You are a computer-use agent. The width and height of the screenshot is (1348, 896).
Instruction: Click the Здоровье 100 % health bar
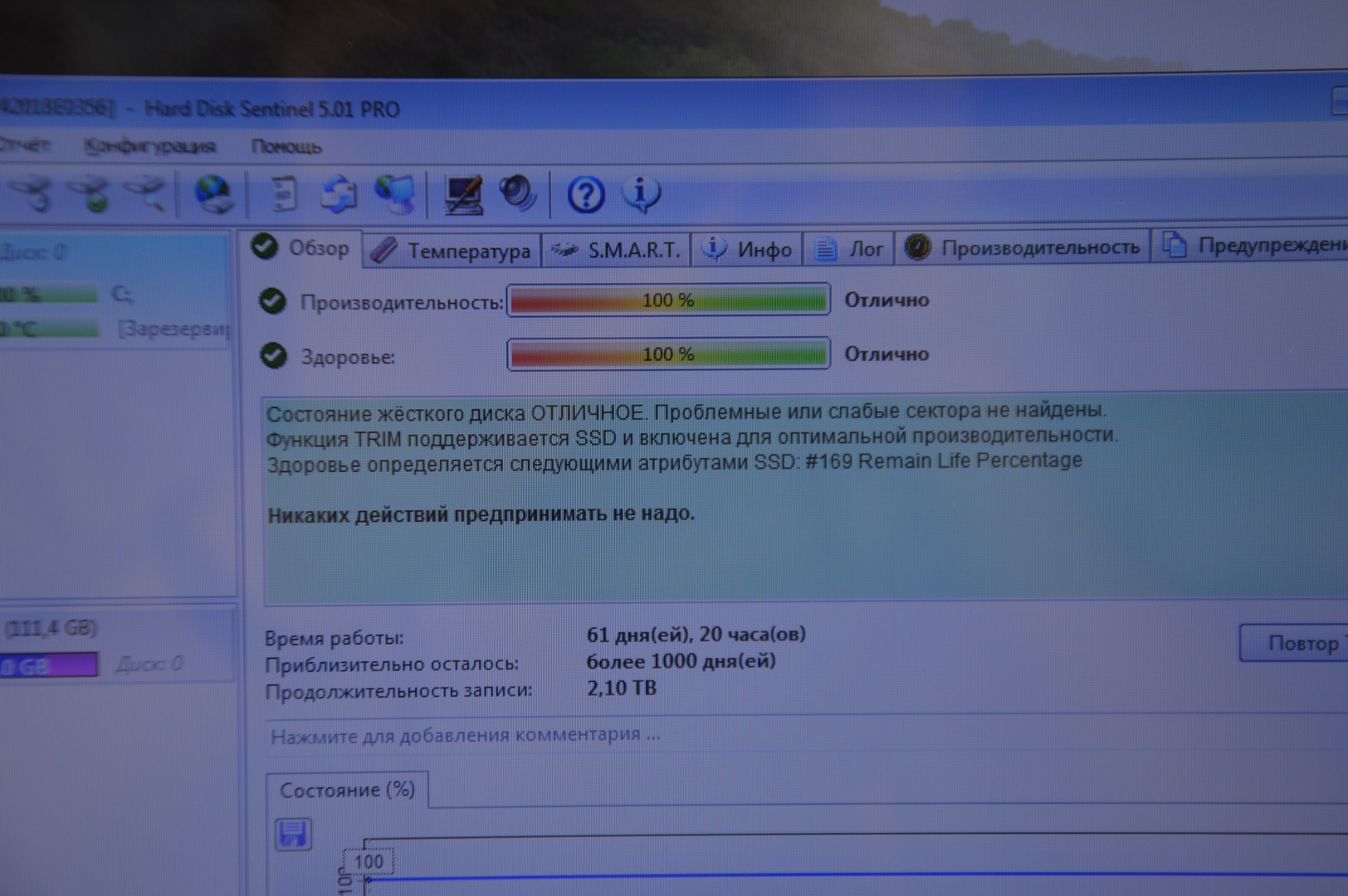pyautogui.click(x=668, y=354)
